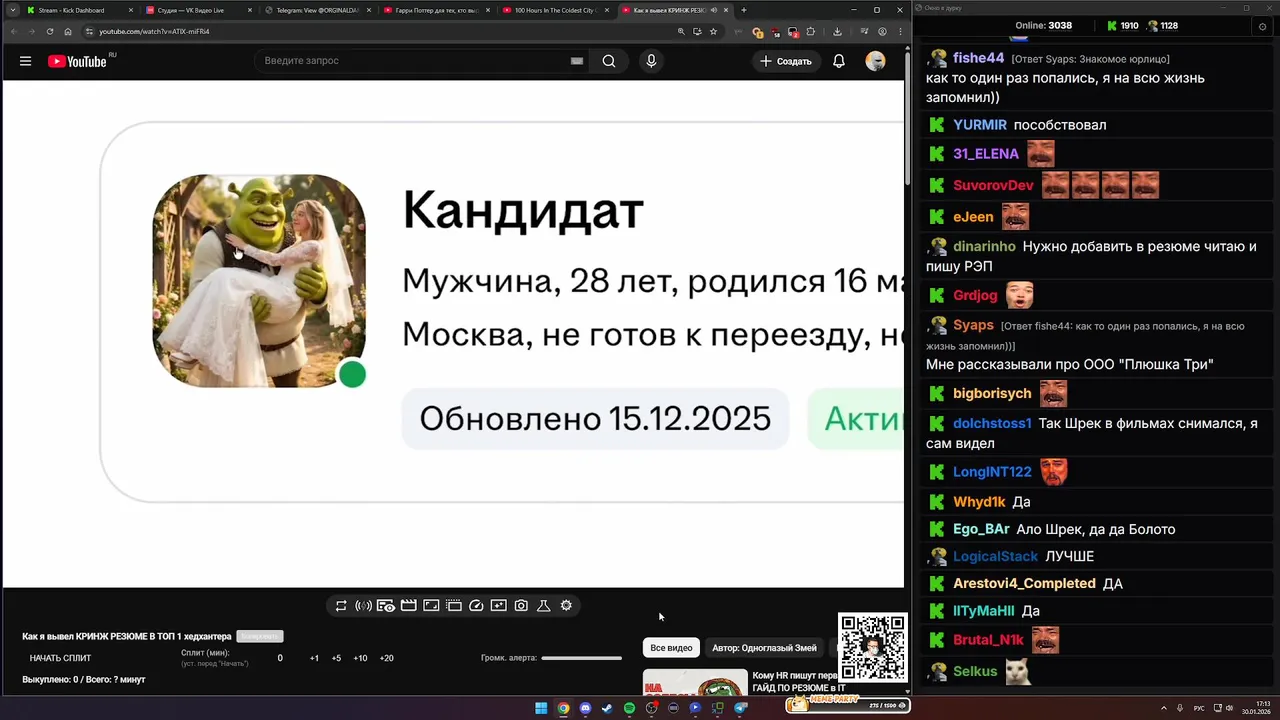Viewport: 1280px width, 720px height.
Task: Select the Все видео filter chip
Action: tap(671, 648)
